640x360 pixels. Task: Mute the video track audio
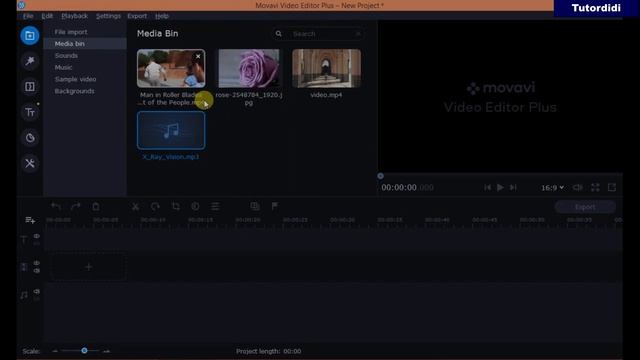pos(37,271)
